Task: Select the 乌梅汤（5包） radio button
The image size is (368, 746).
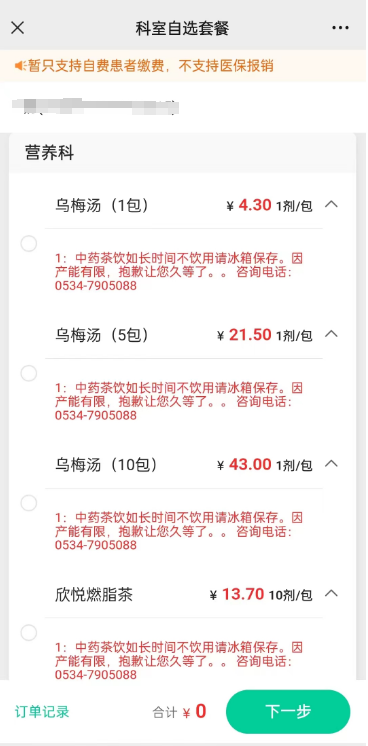Action: point(29,373)
